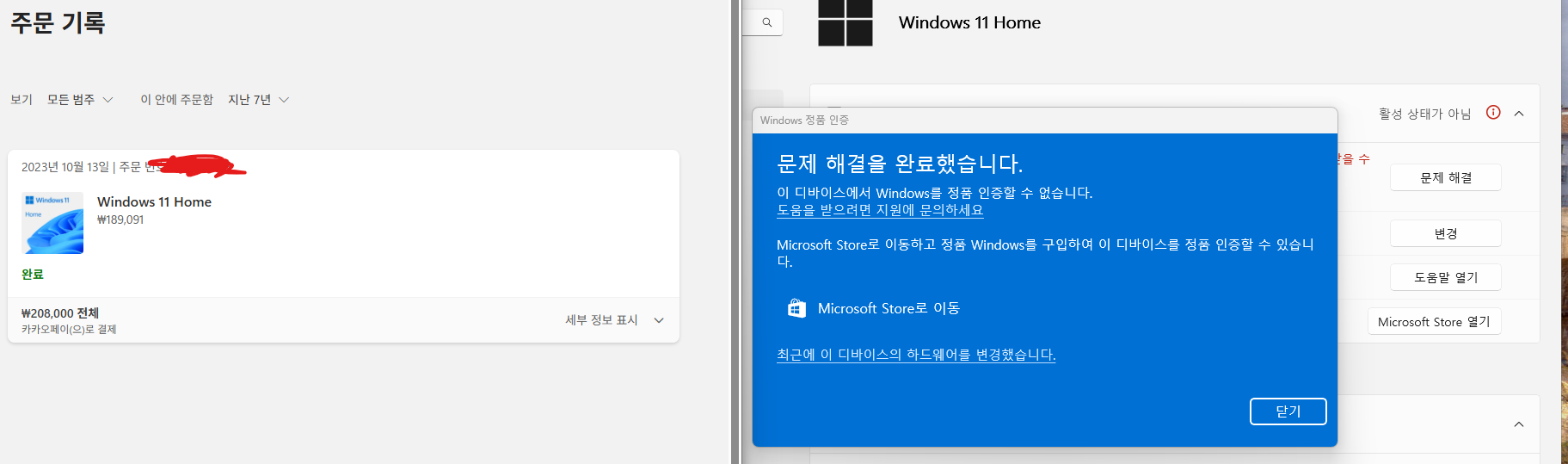Click the 변경 change product key button

click(x=1446, y=233)
